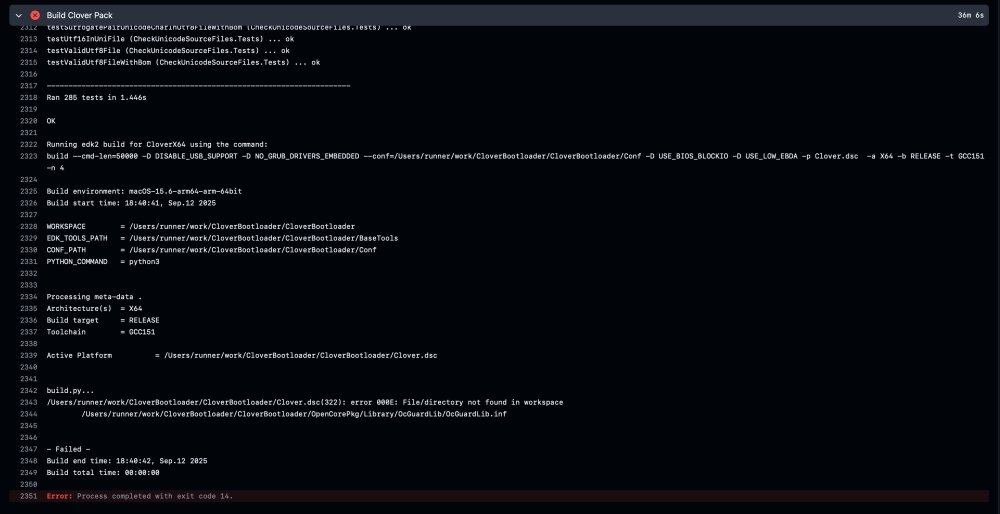The width and height of the screenshot is (1000, 514).
Task: Click the build --cmd-len=50000 command line
Action: tap(515, 162)
